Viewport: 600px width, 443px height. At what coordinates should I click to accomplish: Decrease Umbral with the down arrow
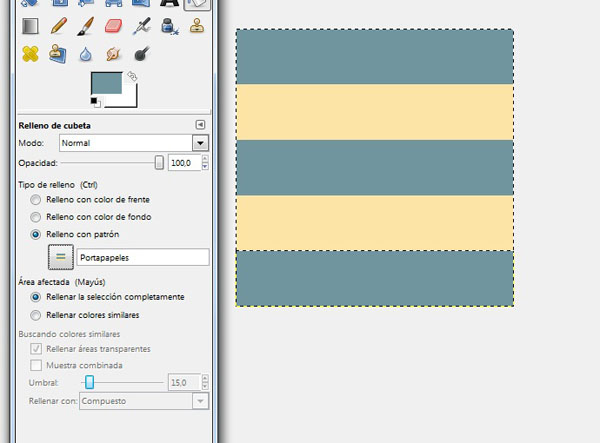click(x=205, y=386)
